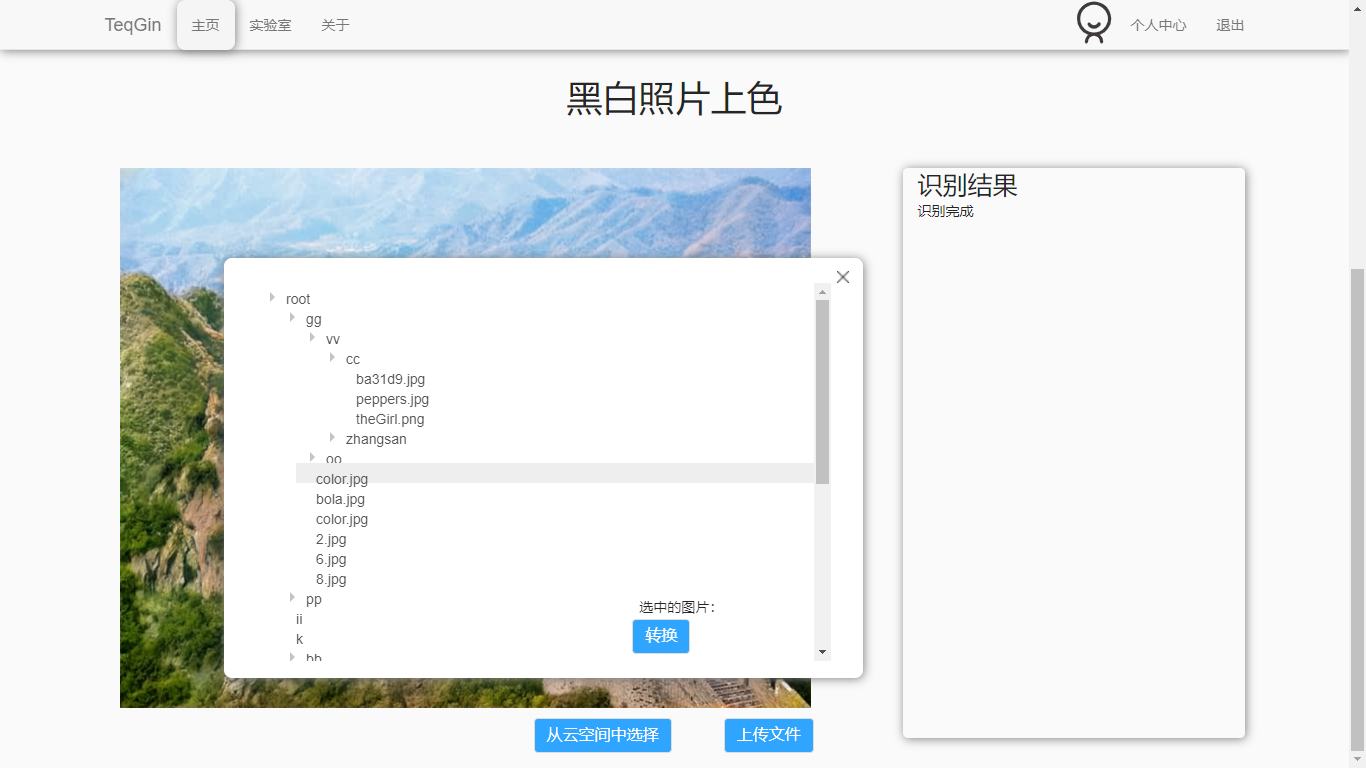Click the 识别结果 heading
The height and width of the screenshot is (768, 1366).
pyautogui.click(x=967, y=186)
